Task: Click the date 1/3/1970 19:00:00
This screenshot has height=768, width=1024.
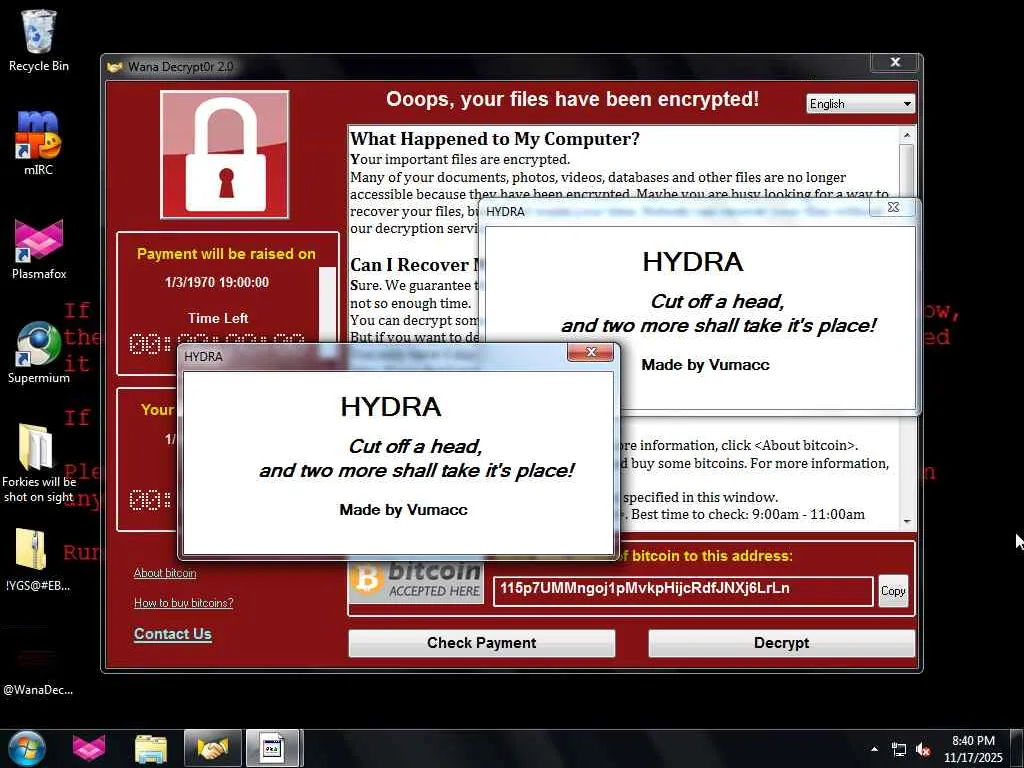Action: 217,282
